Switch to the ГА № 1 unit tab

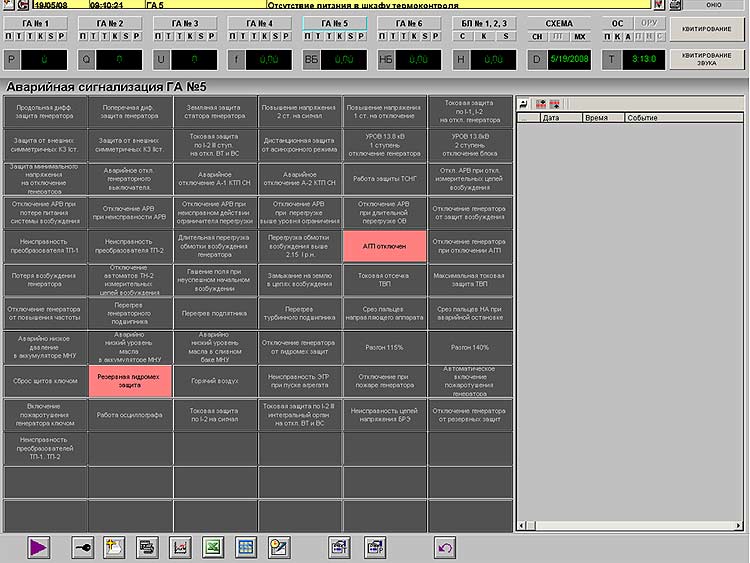(35, 22)
